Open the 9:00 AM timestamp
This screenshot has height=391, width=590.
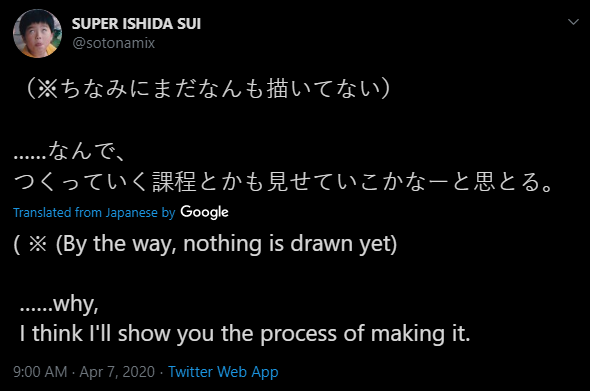coord(40,372)
